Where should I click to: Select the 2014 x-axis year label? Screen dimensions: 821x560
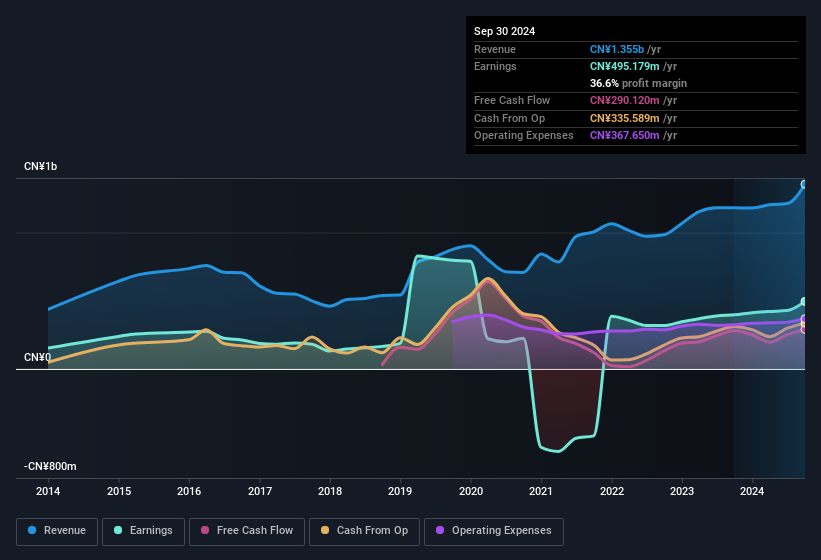coord(48,491)
